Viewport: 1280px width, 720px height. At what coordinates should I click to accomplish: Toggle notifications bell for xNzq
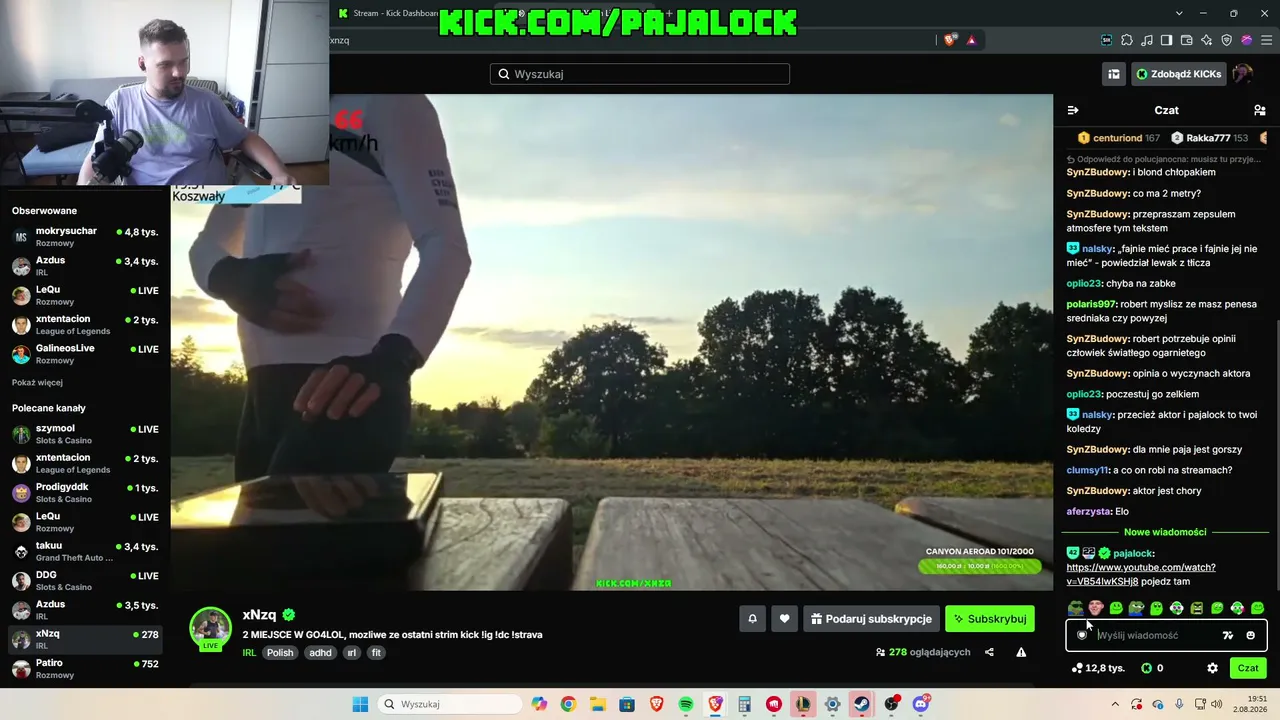pos(753,619)
